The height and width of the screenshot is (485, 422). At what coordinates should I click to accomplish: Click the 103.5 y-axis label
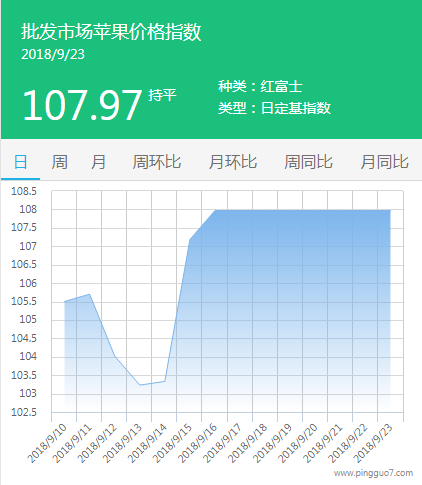point(24,375)
